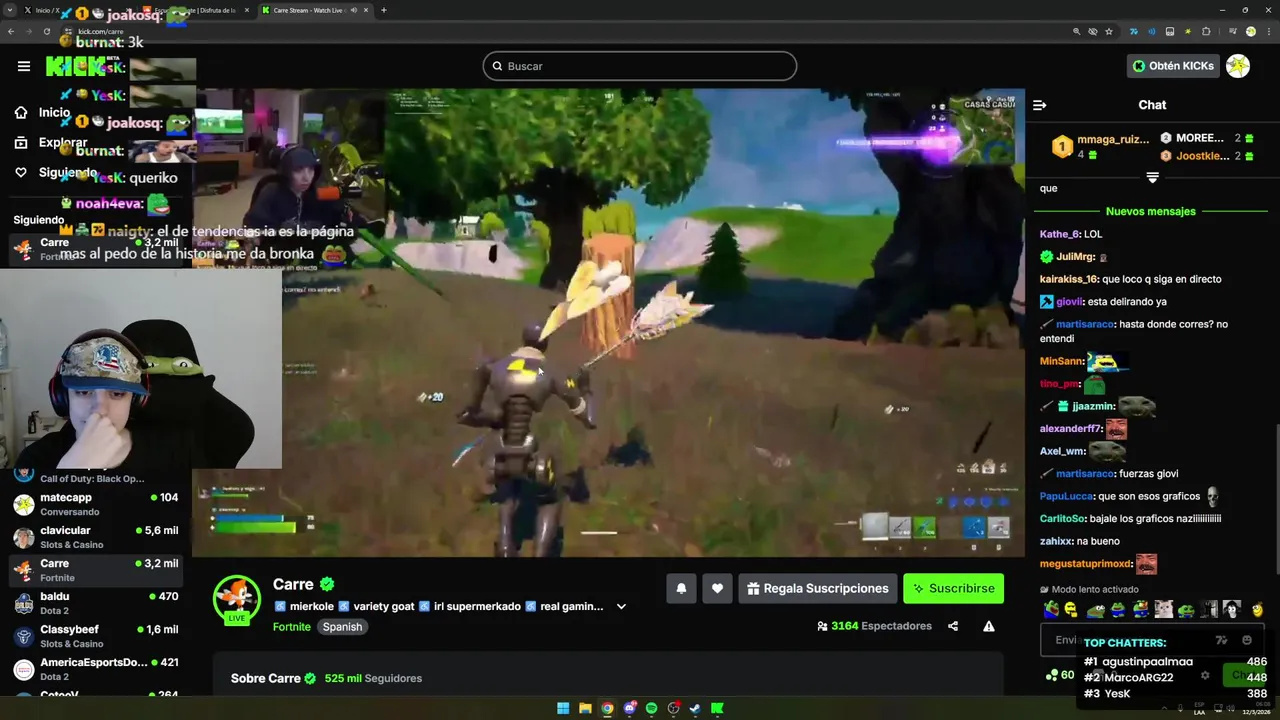Viewport: 1280px width, 720px height.
Task: Click the chrome bookmark star icon
Action: coord(1109,31)
